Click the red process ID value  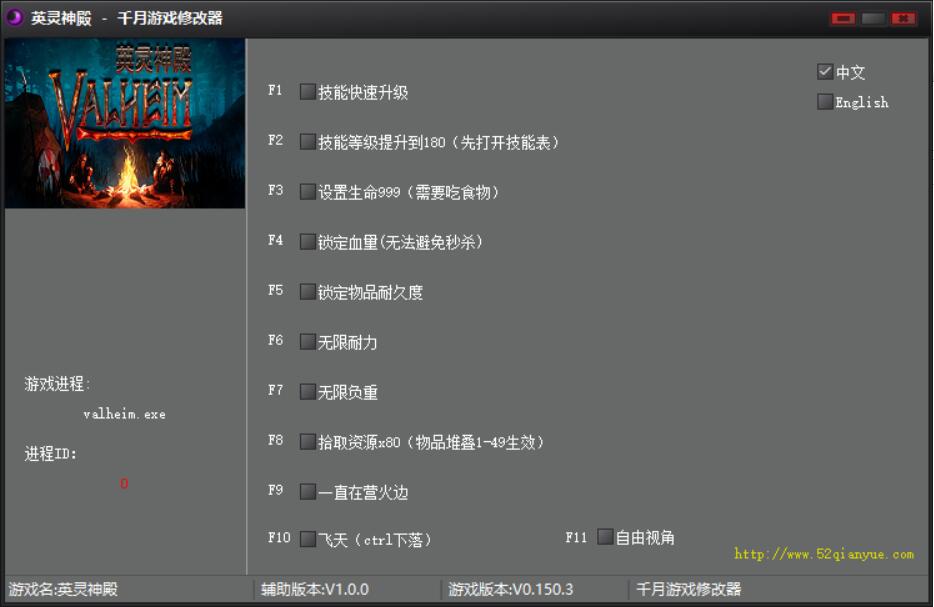point(124,484)
